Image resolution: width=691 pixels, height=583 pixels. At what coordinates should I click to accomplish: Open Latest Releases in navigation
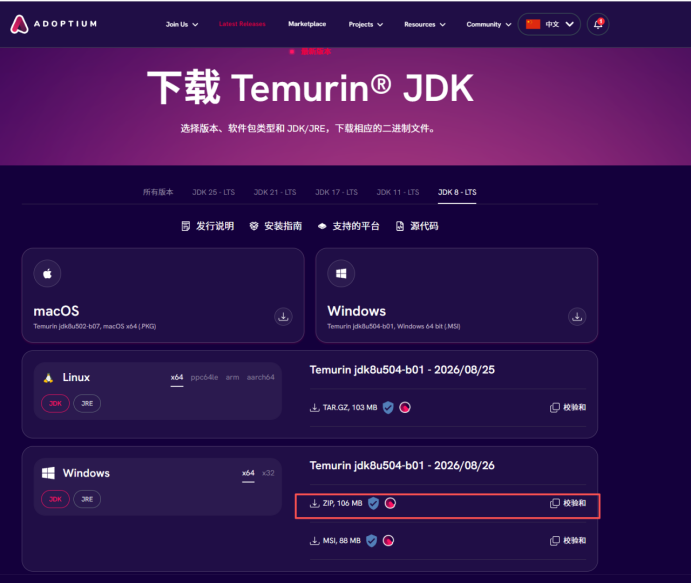coord(242,24)
